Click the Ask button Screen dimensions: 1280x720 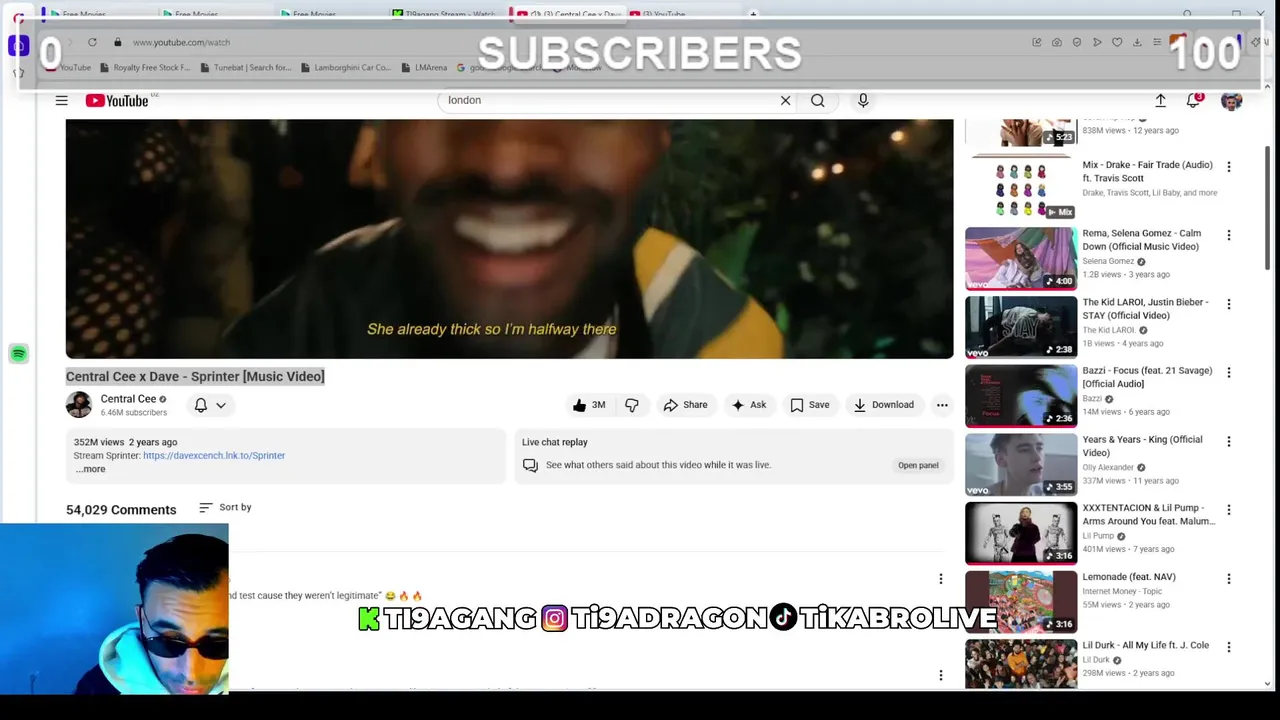[748, 405]
